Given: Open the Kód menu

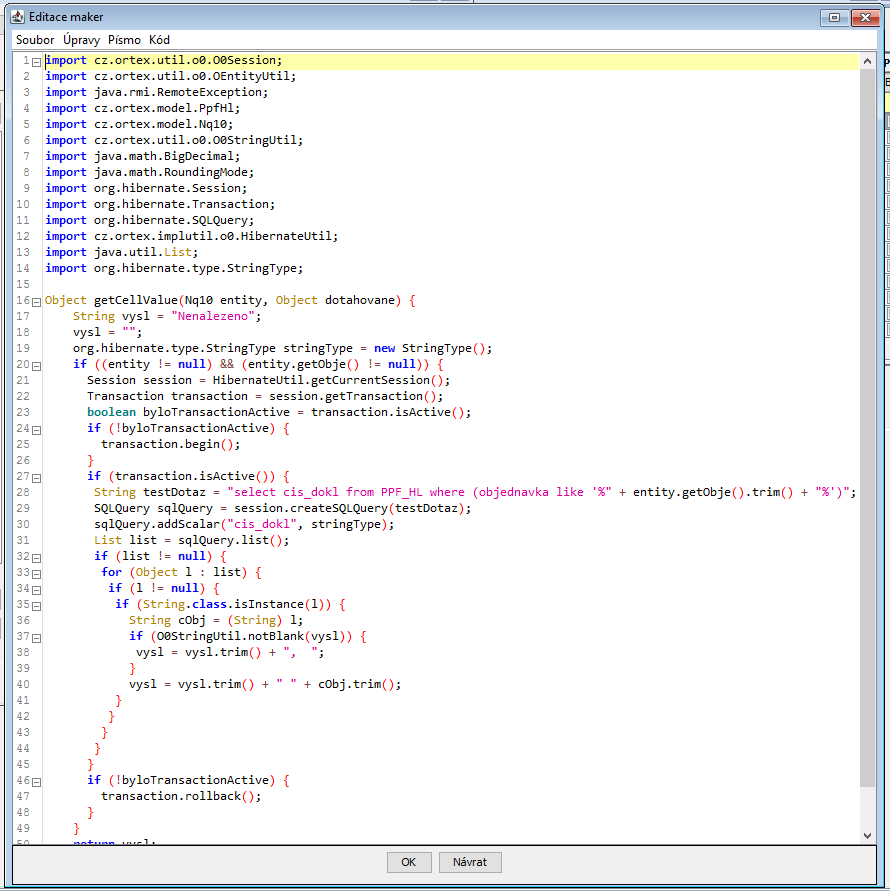Looking at the screenshot, I should [x=159, y=40].
